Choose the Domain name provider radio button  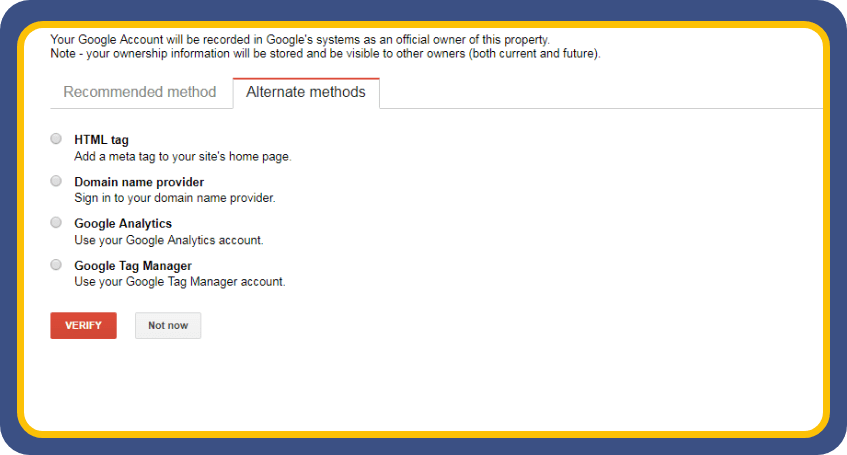point(56,181)
